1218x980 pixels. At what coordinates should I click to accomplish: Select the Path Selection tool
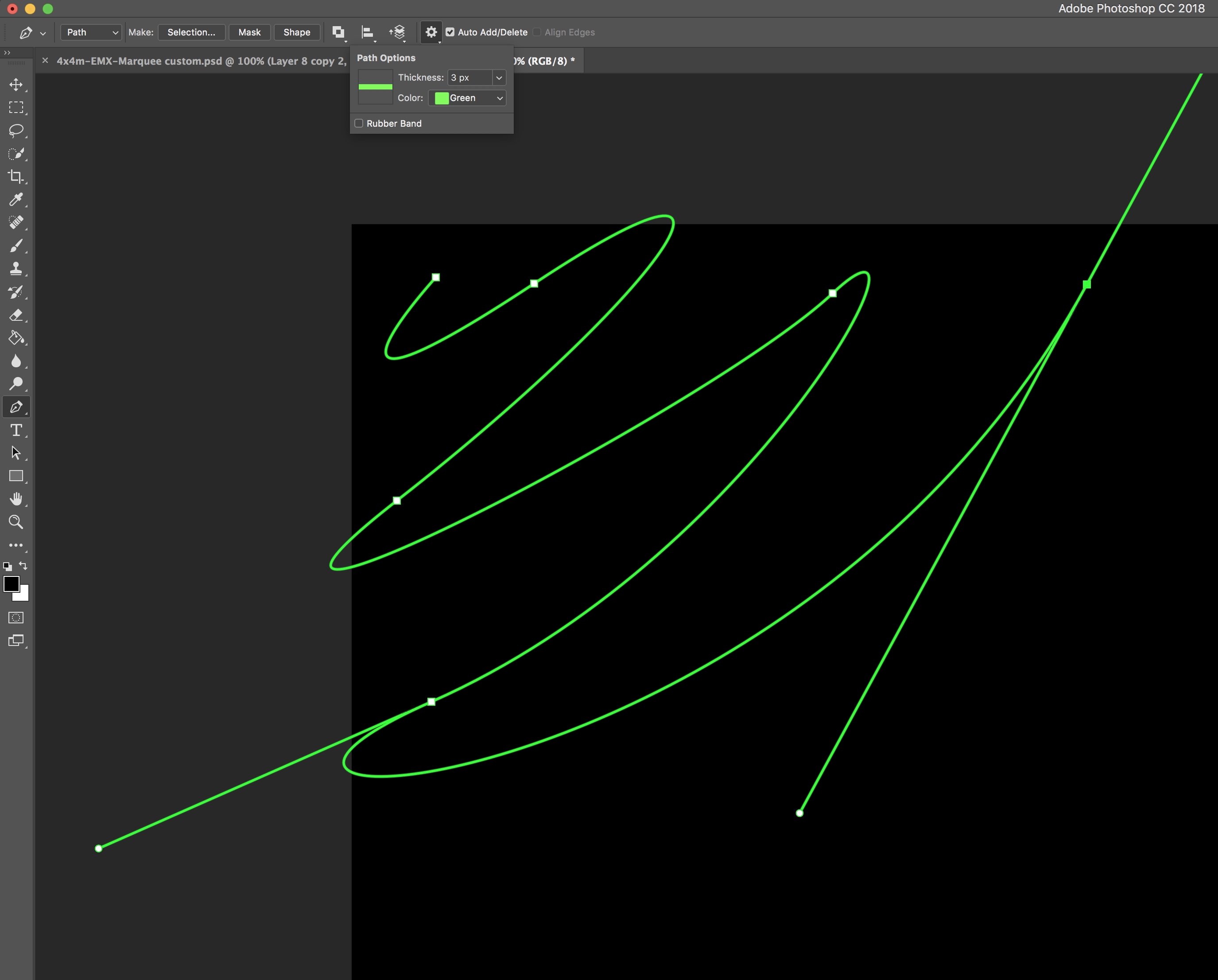pos(16,453)
